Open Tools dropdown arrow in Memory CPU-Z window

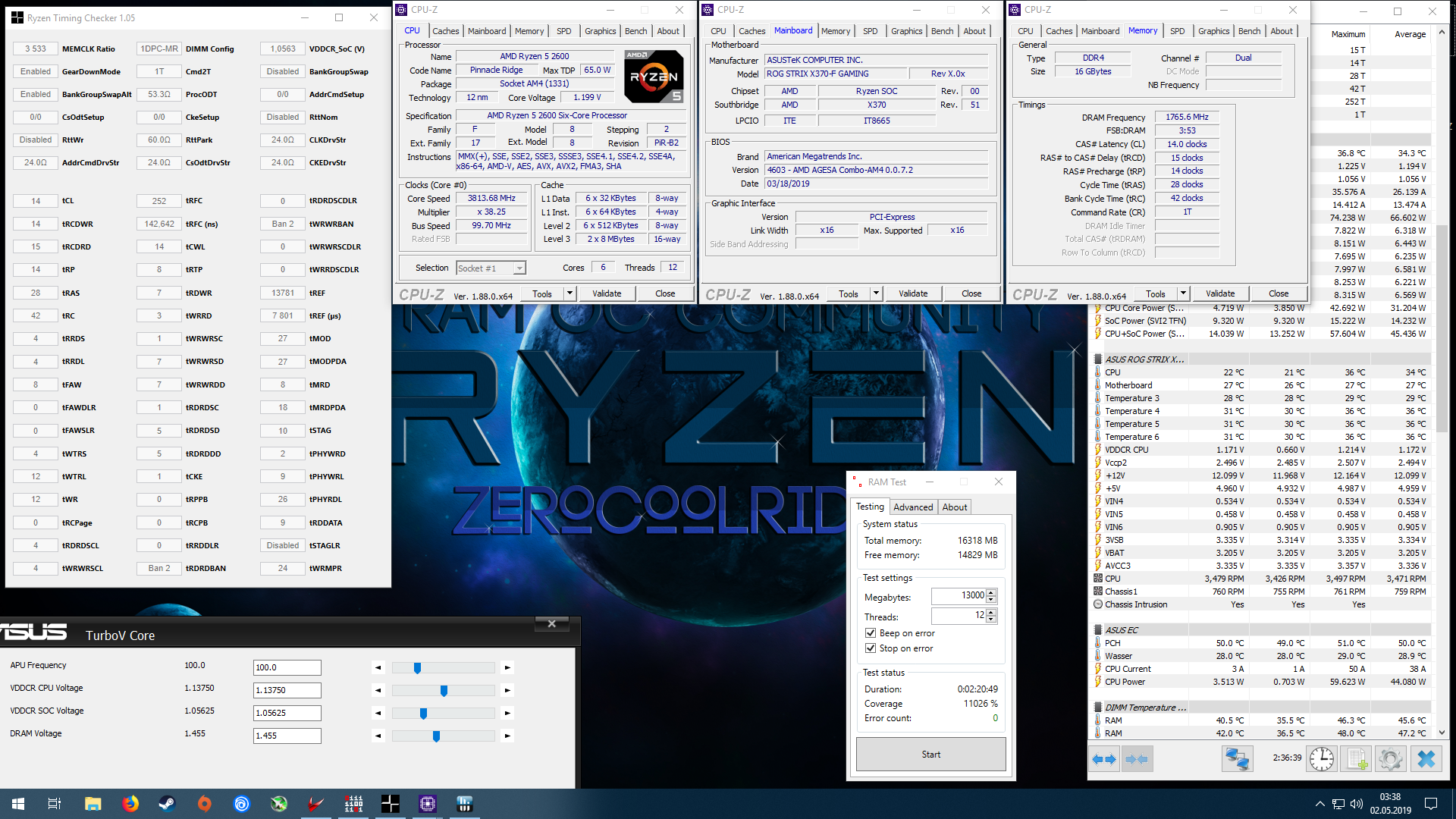click(x=1183, y=293)
